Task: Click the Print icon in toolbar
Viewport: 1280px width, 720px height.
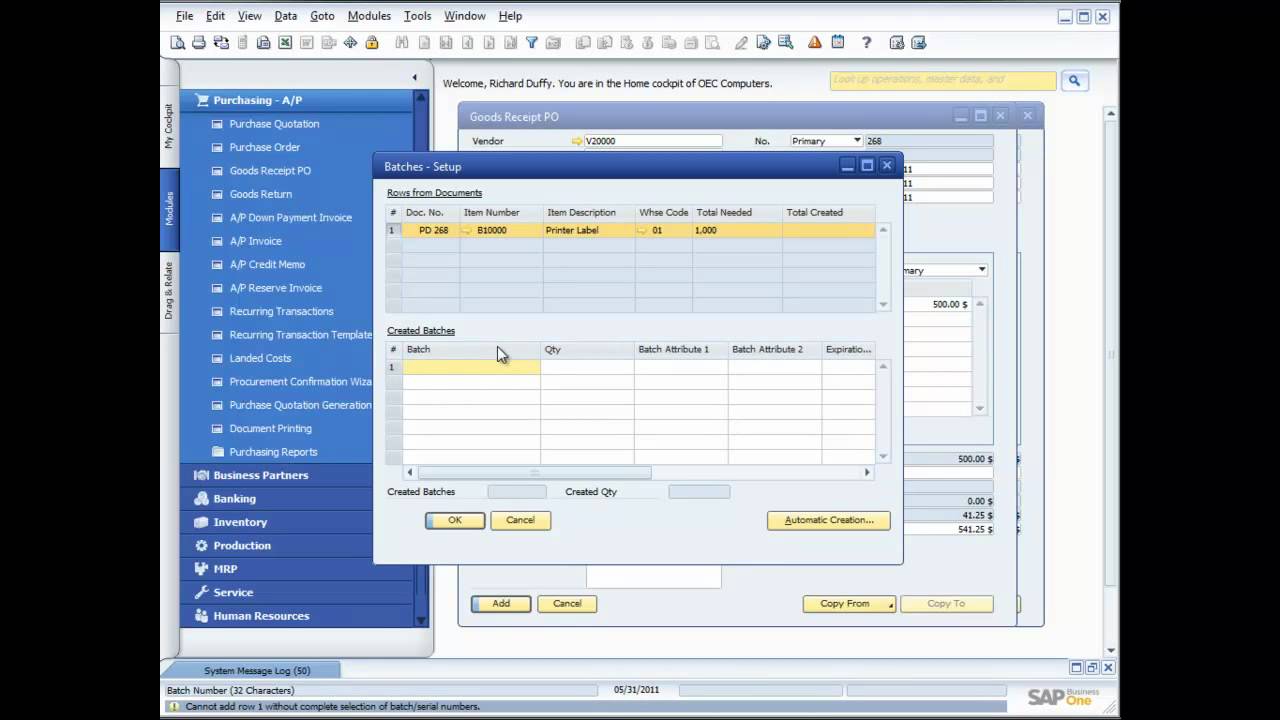Action: click(x=199, y=42)
